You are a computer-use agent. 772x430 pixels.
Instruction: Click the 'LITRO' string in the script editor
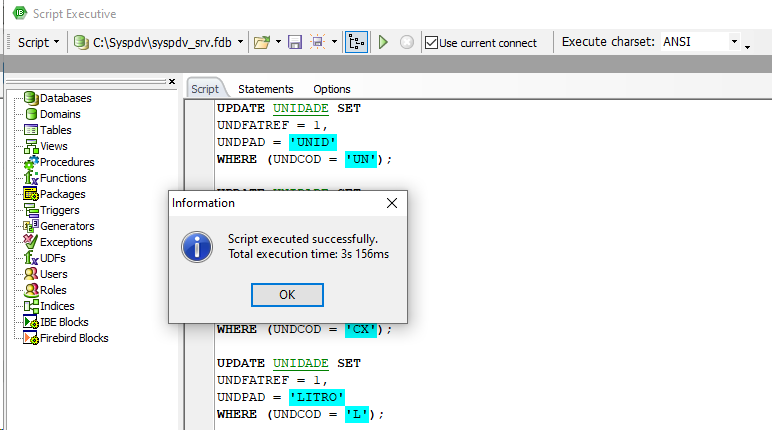tap(316, 397)
